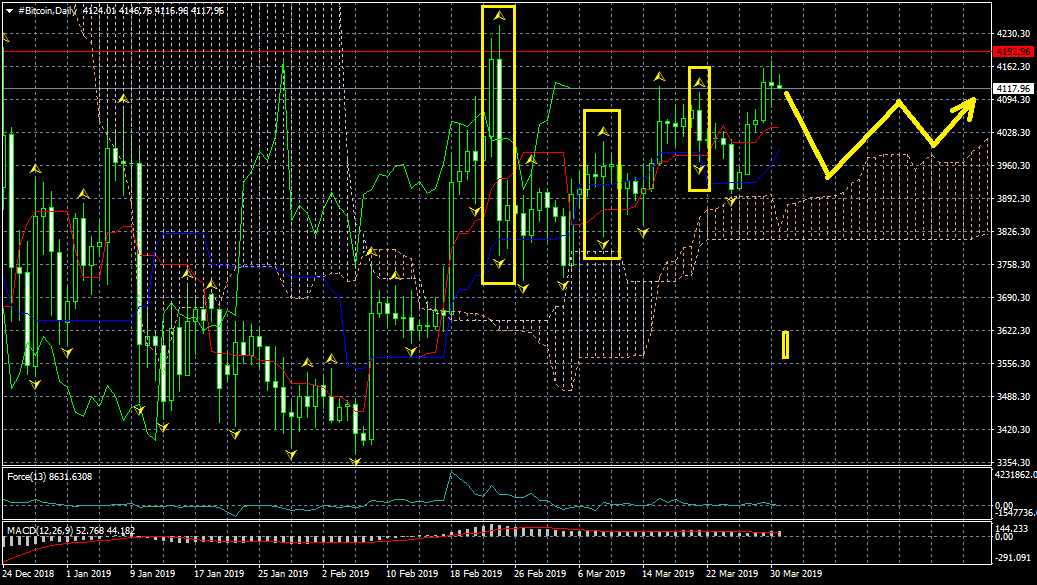
Task: Click the down fractal arrow at chart's lowest candle
Action: (356, 461)
